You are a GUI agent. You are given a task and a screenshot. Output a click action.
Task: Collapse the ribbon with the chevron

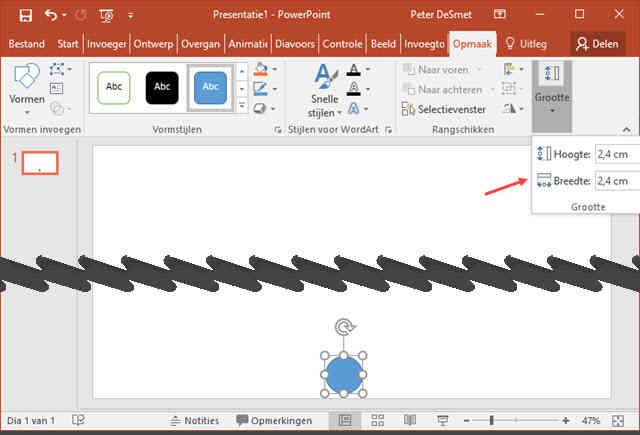click(627, 130)
